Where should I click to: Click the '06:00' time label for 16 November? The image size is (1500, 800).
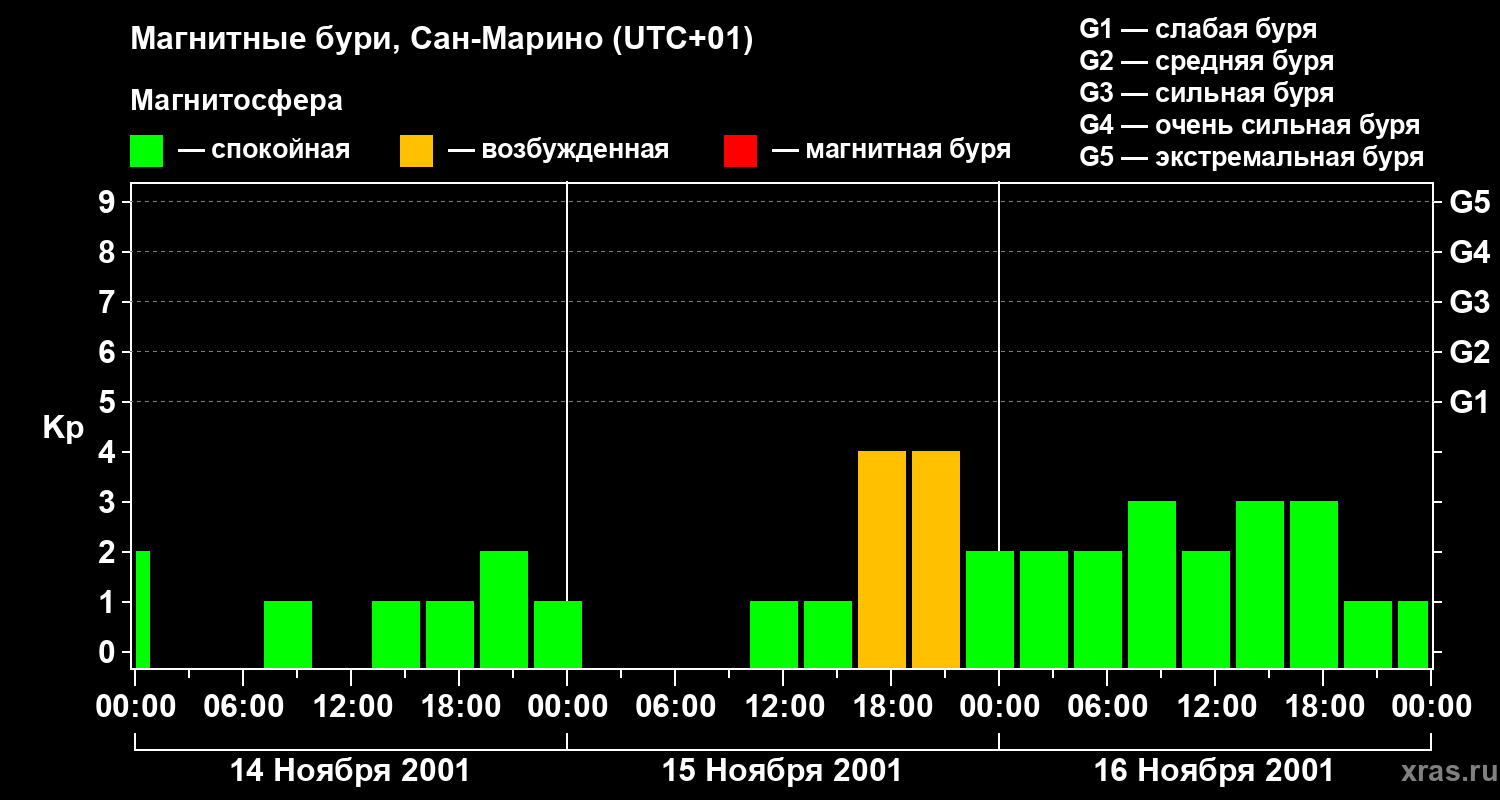click(1107, 706)
